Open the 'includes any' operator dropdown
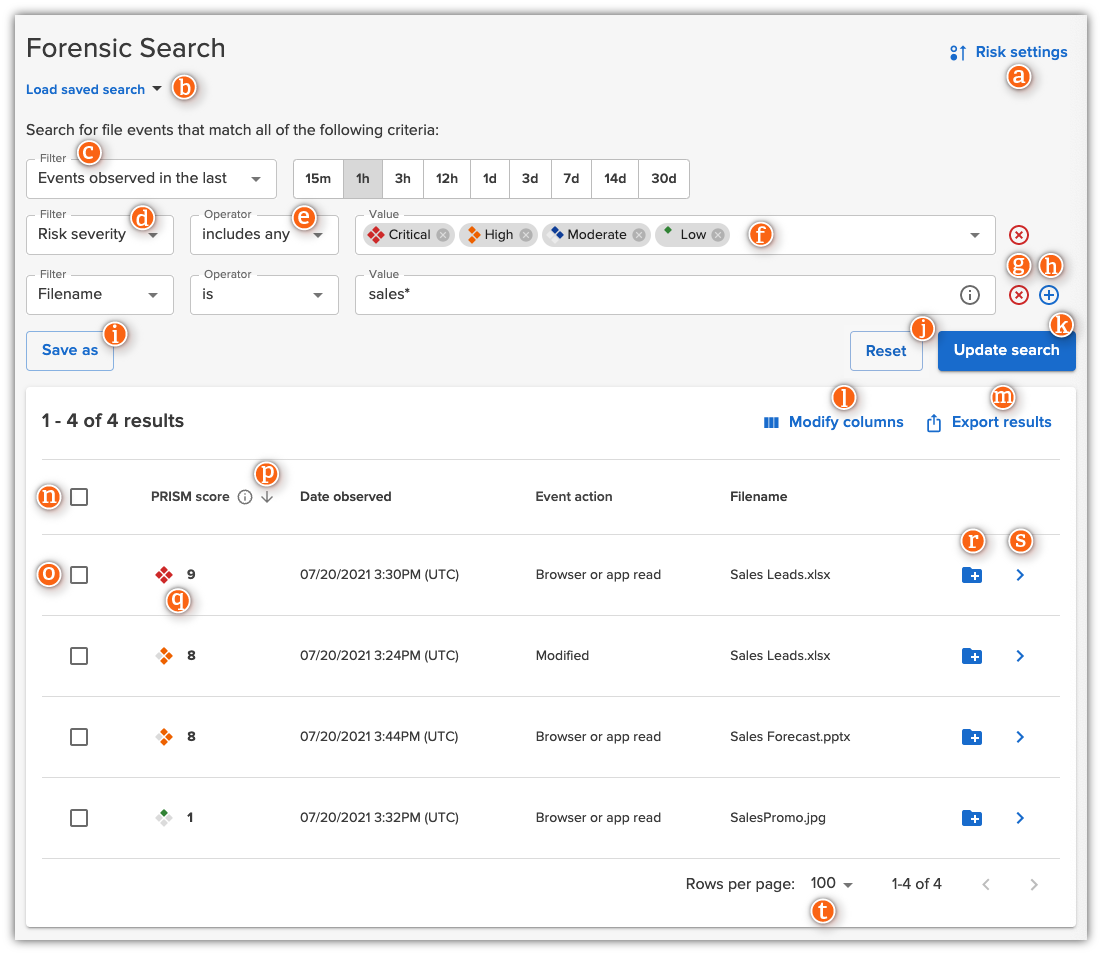Viewport: 1102px width, 955px height. [x=264, y=235]
